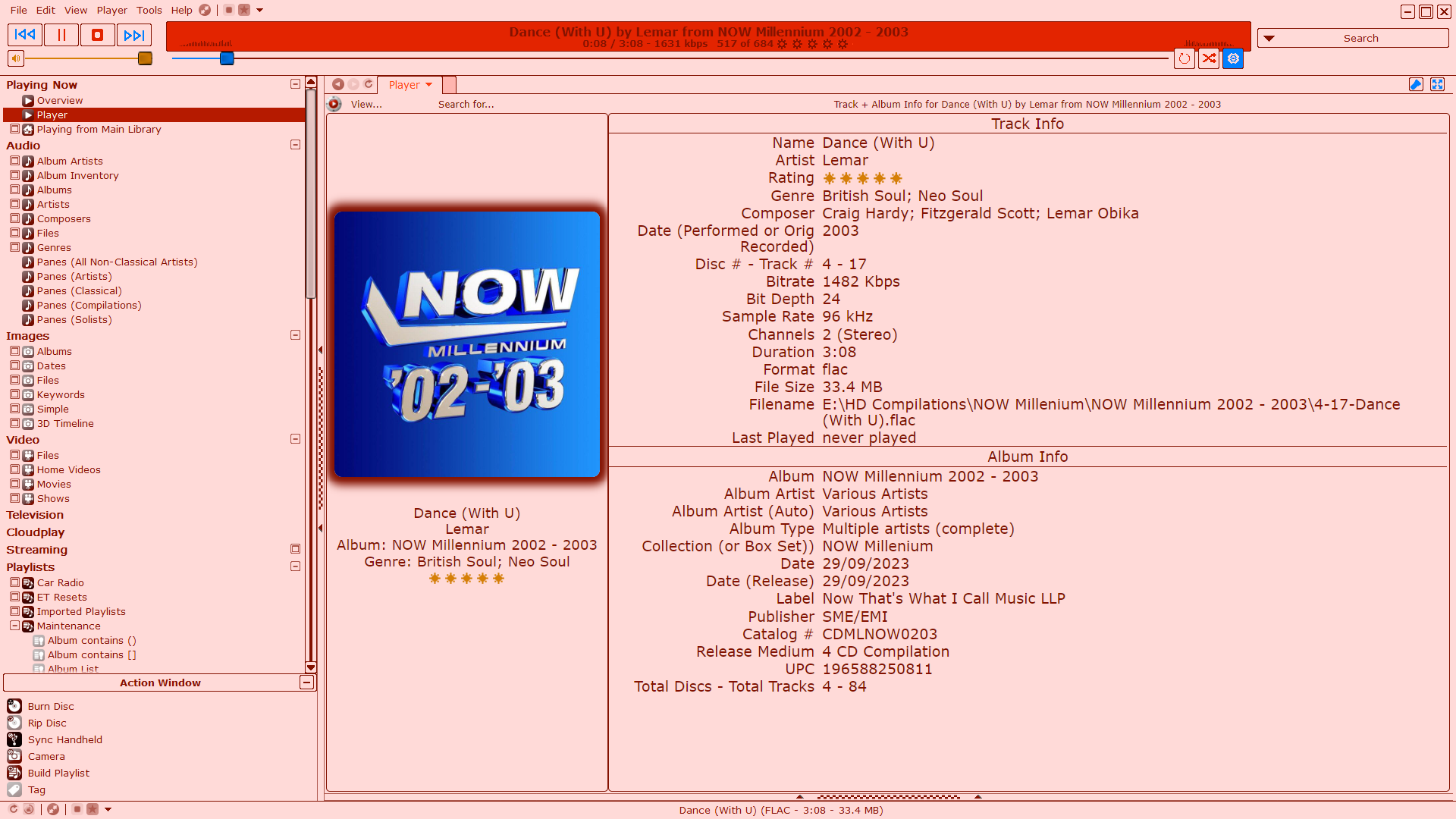Open the File menu
The image size is (1456, 819).
19,10
